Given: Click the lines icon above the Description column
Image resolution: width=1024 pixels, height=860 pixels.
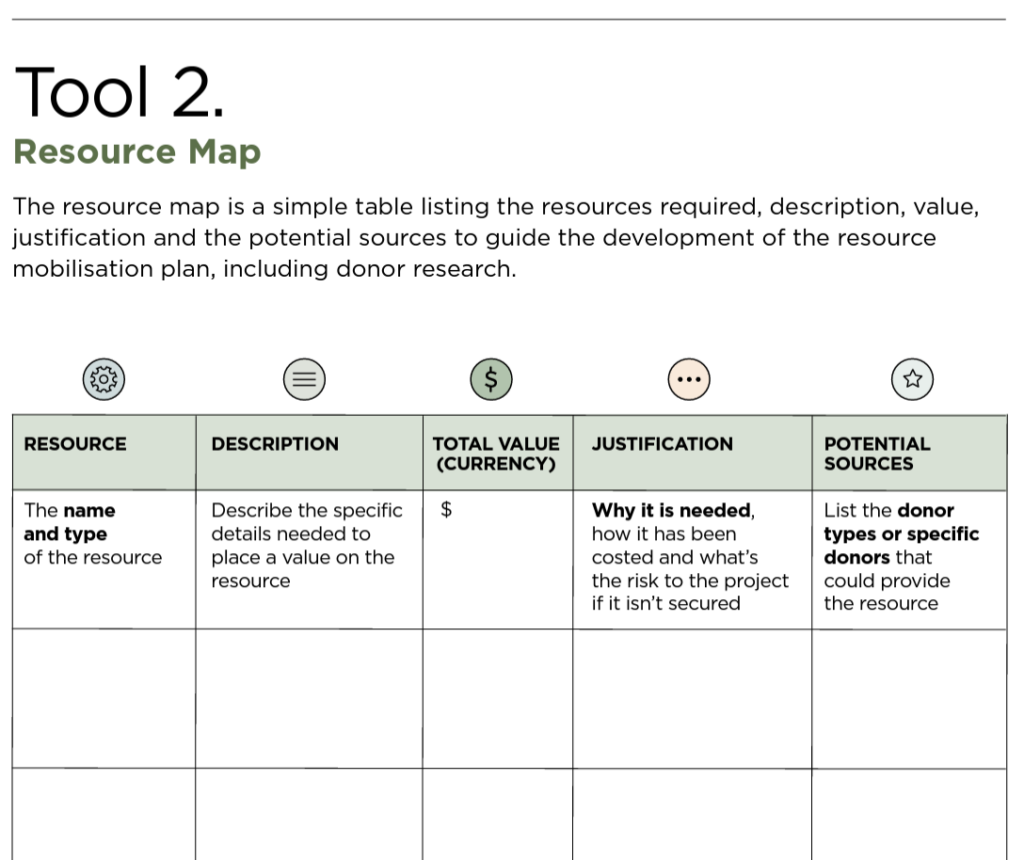Looking at the screenshot, I should [305, 379].
